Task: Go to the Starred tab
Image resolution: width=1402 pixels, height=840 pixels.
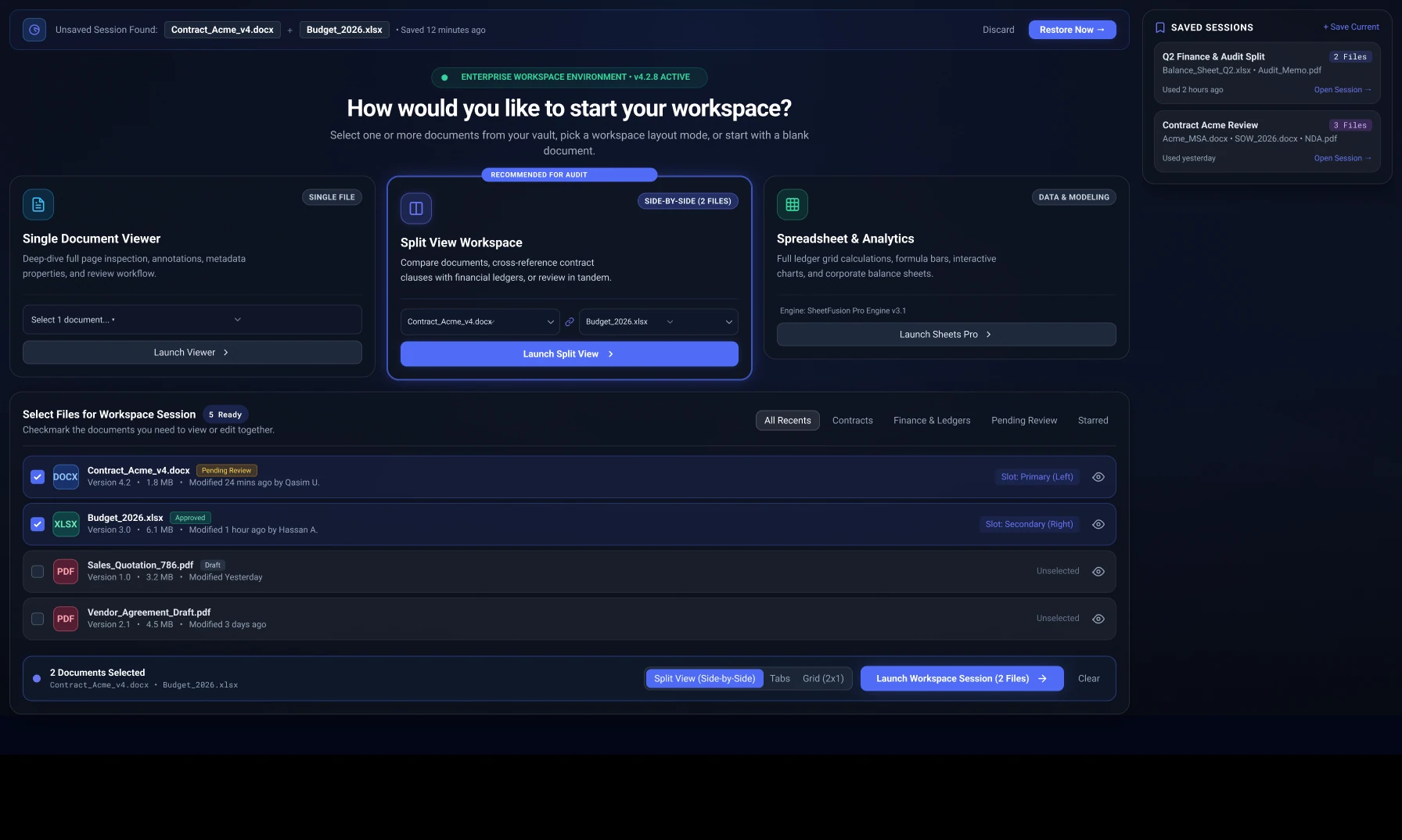Action: [1093, 421]
